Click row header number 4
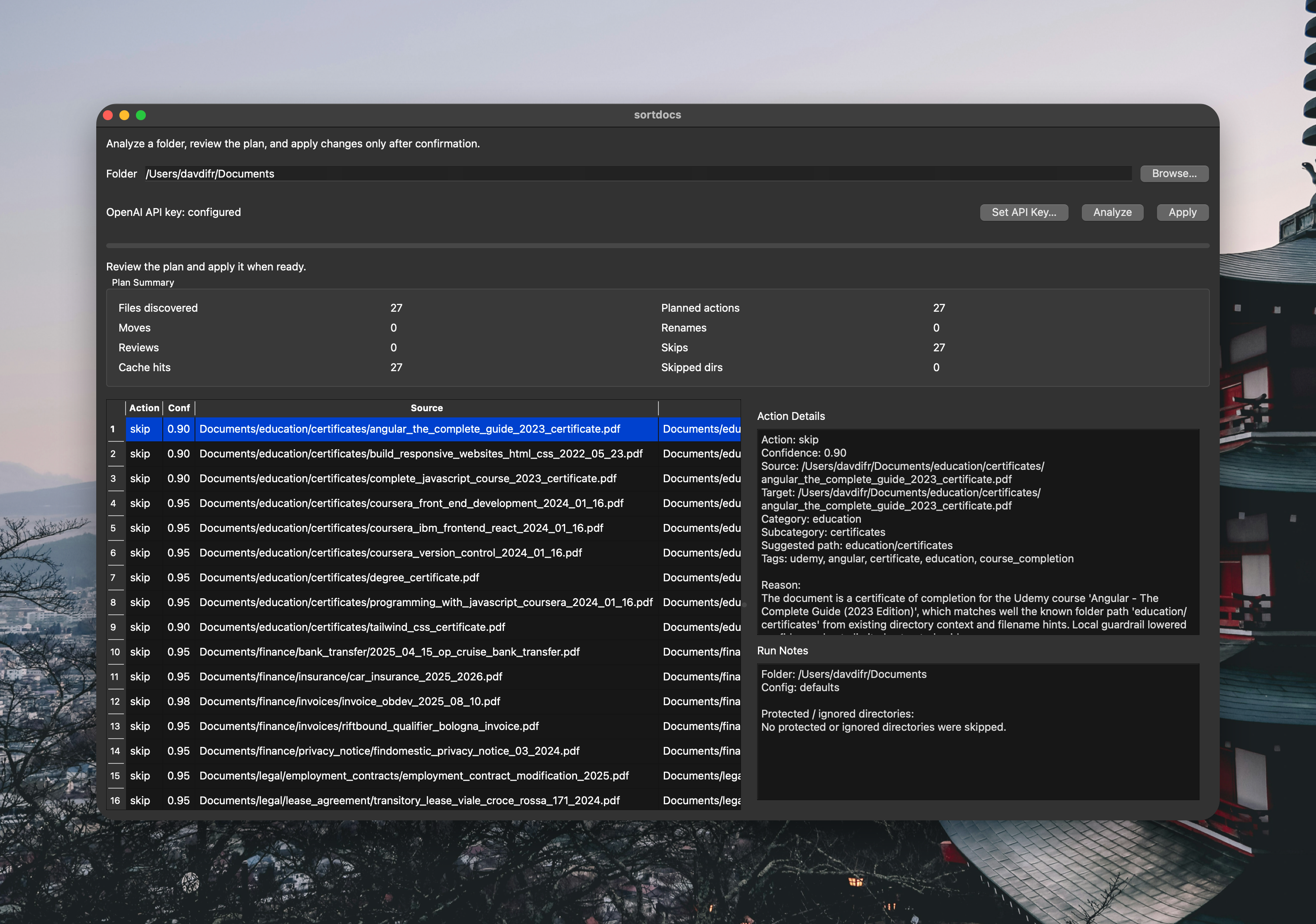The height and width of the screenshot is (924, 1316). click(x=114, y=503)
